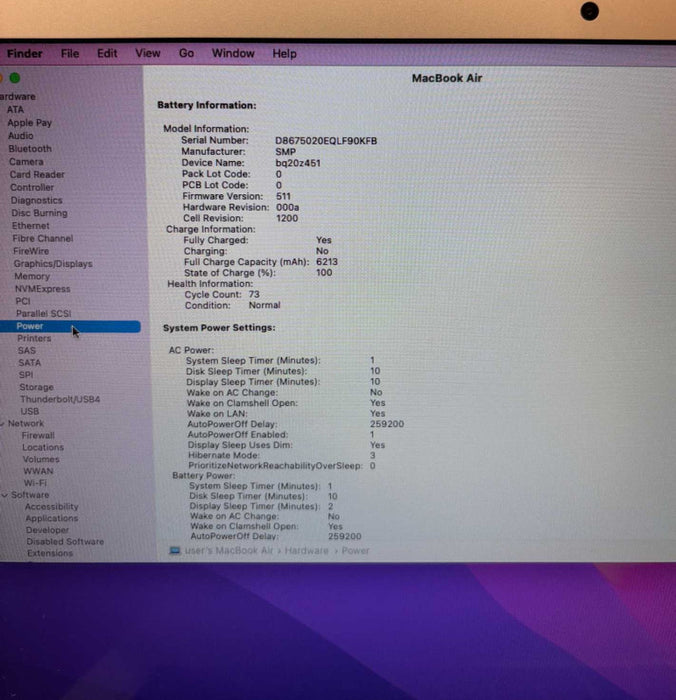Viewport: 676px width, 700px height.
Task: Click the green zoom window button
Action: coord(15,78)
